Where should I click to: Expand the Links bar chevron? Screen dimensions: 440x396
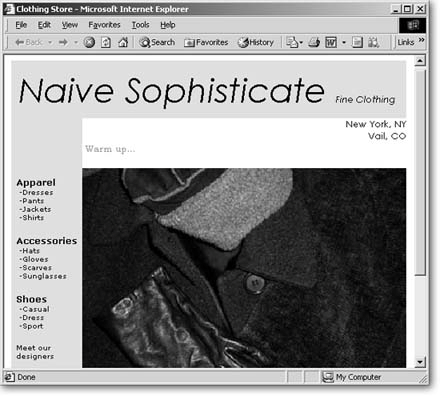point(421,40)
